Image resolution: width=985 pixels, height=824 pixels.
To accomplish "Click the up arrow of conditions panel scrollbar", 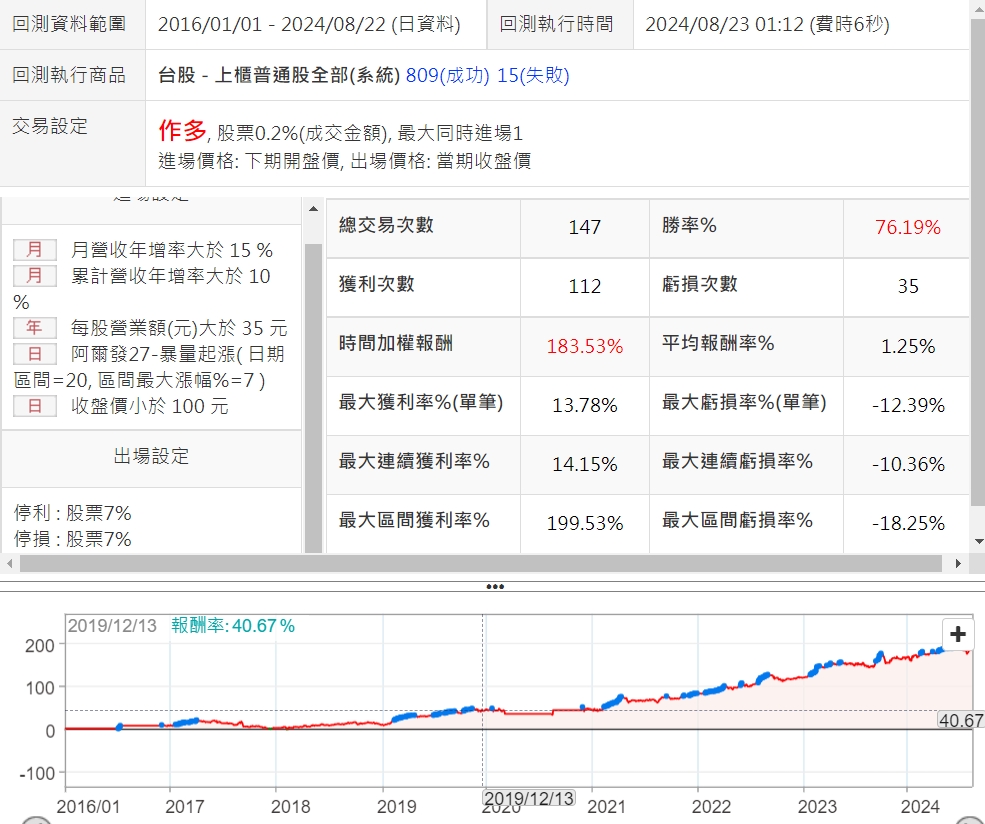I will point(313,207).
